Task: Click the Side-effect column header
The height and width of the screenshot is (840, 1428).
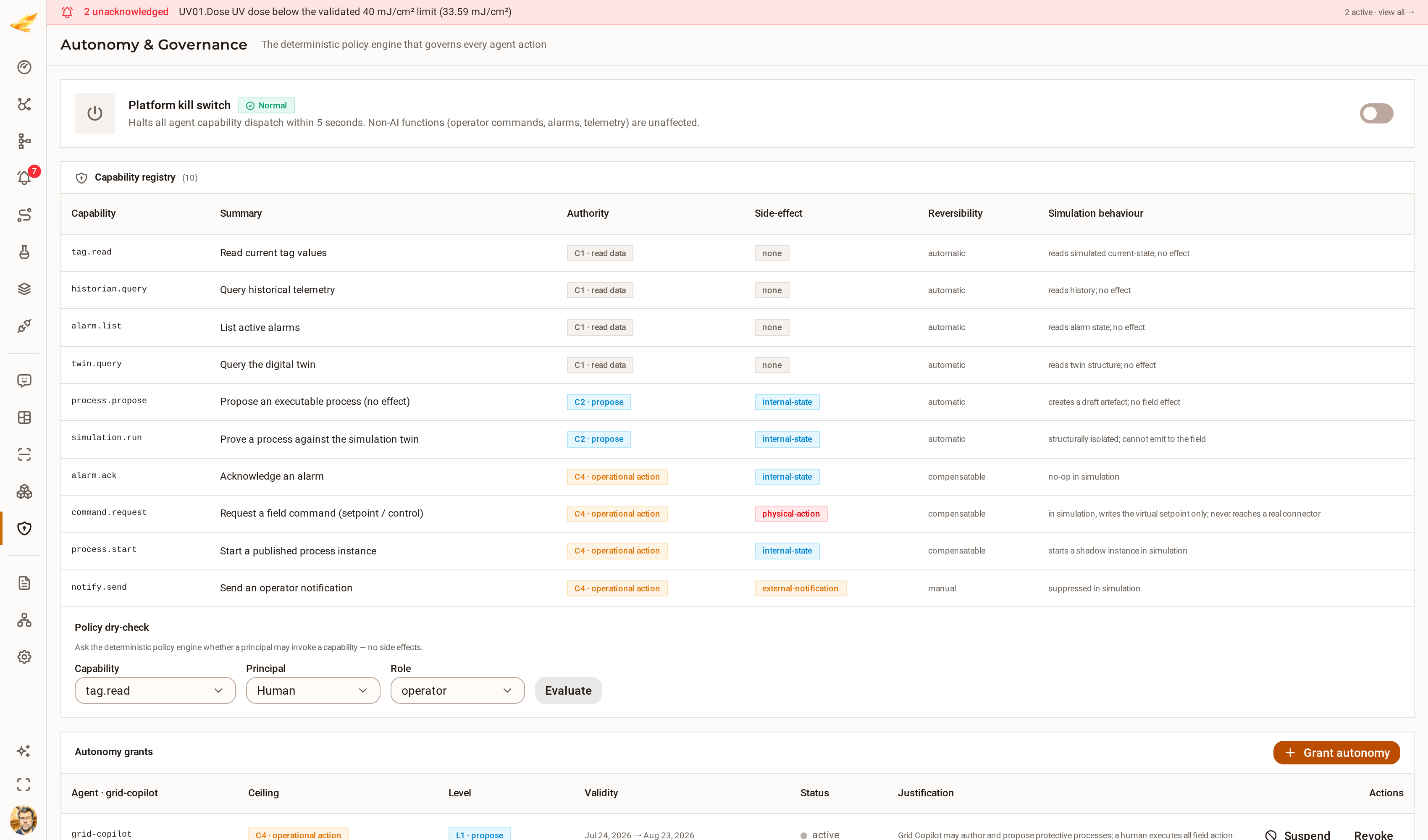Action: (778, 213)
